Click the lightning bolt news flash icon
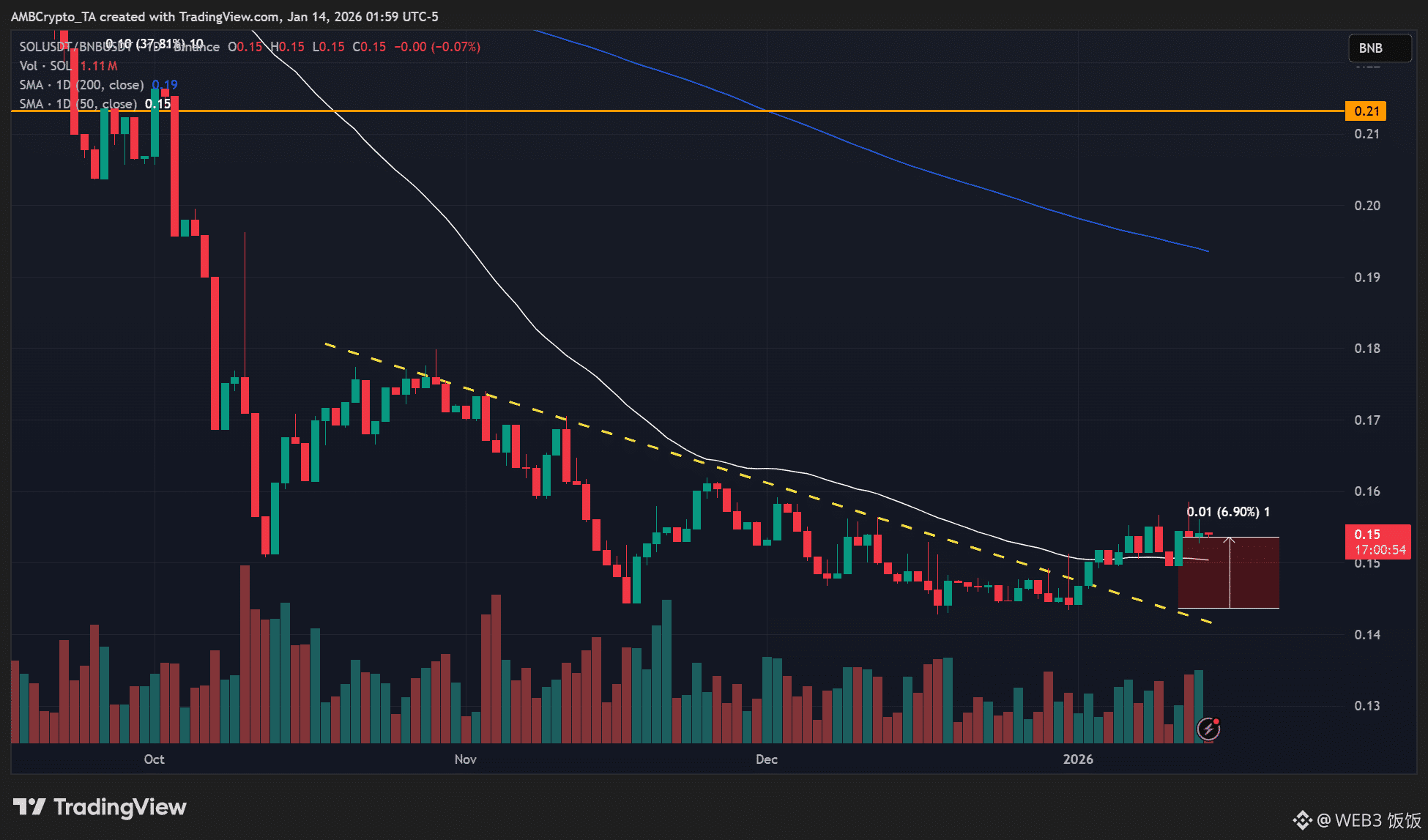This screenshot has width=1428, height=840. point(1208,729)
